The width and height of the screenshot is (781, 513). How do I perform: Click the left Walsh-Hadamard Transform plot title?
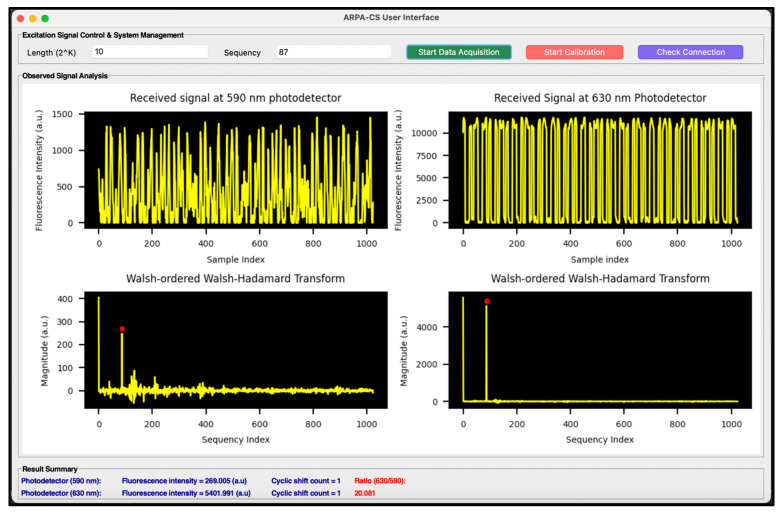coord(234,278)
